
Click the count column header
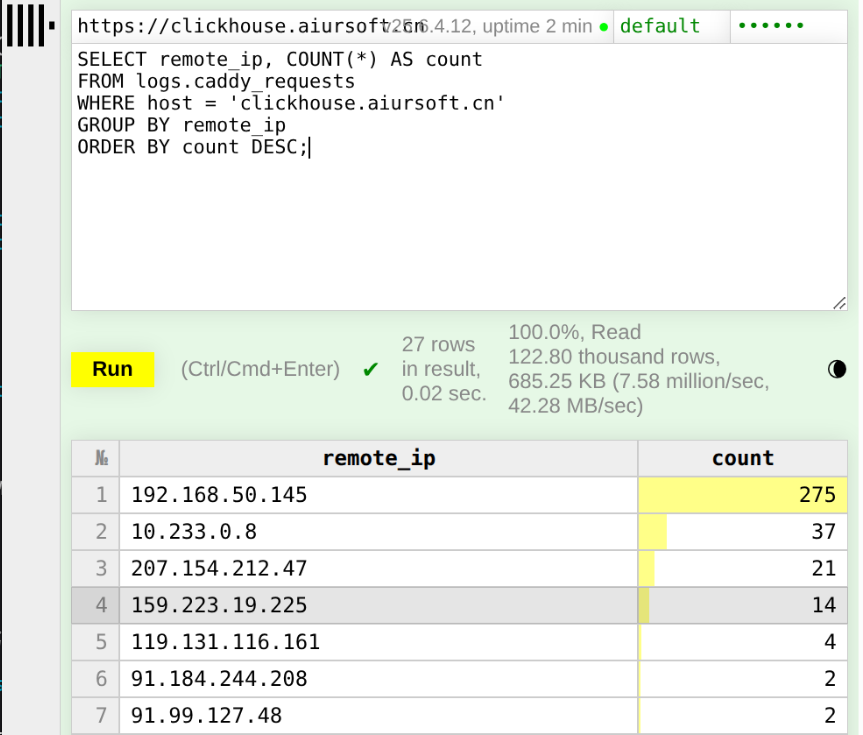(742, 458)
